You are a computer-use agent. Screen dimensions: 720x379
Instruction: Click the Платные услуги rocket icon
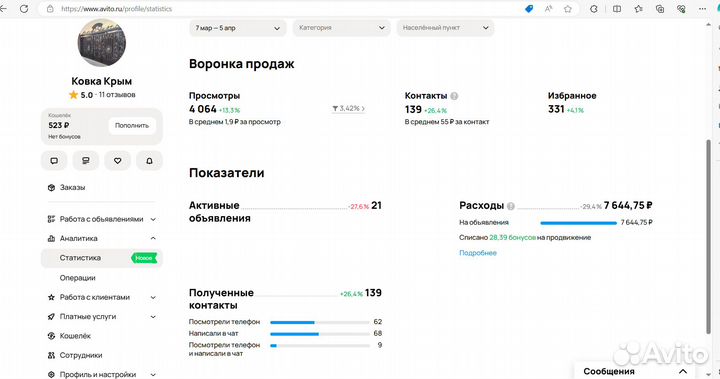tap(51, 317)
